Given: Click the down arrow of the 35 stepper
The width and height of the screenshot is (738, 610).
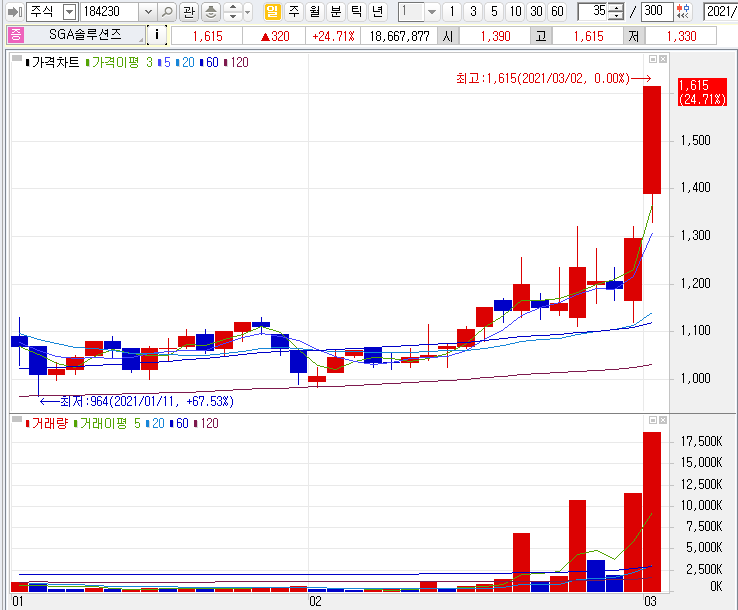Looking at the screenshot, I should [616, 16].
